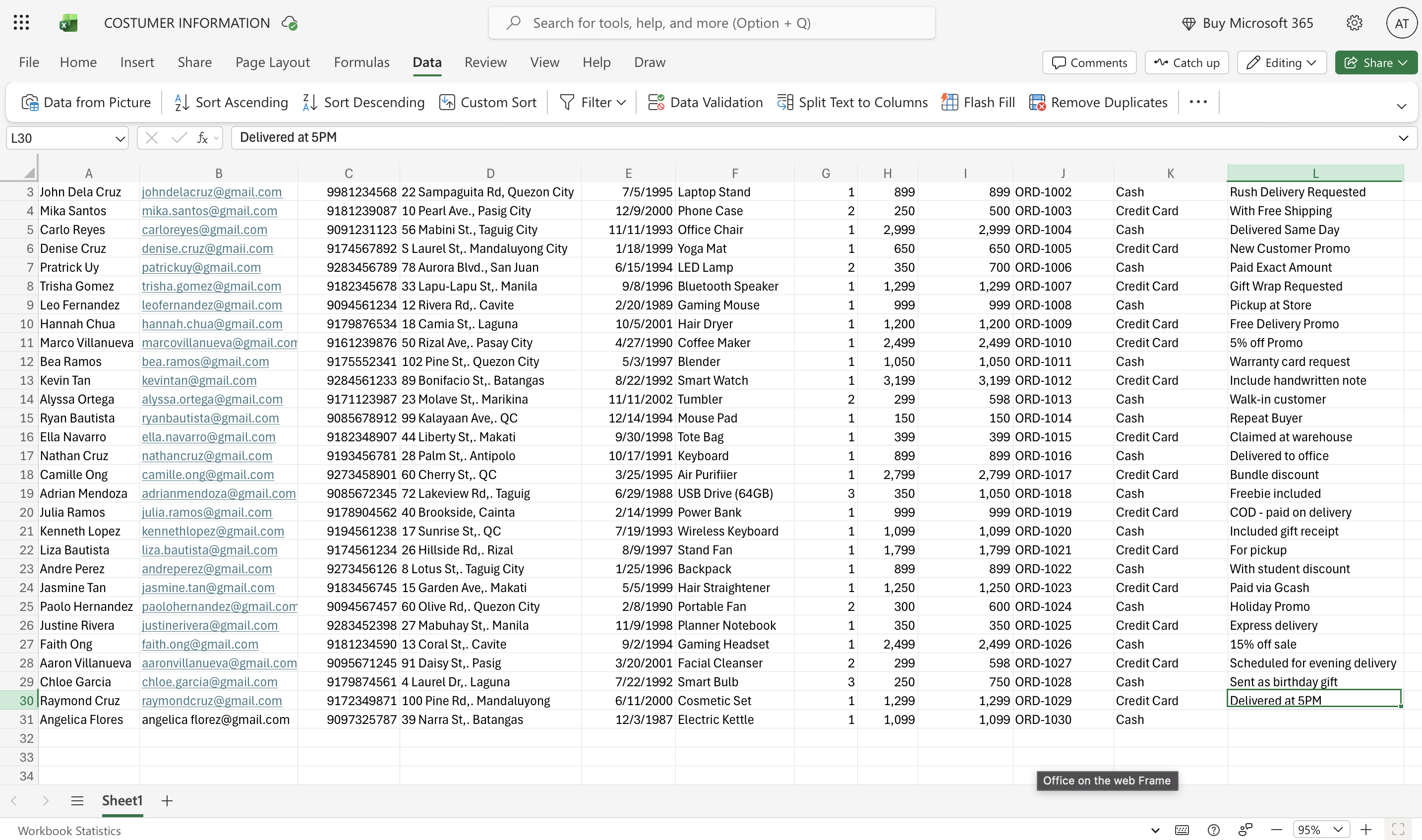Switch to the Formulas tab
The image size is (1422, 840).
[361, 62]
